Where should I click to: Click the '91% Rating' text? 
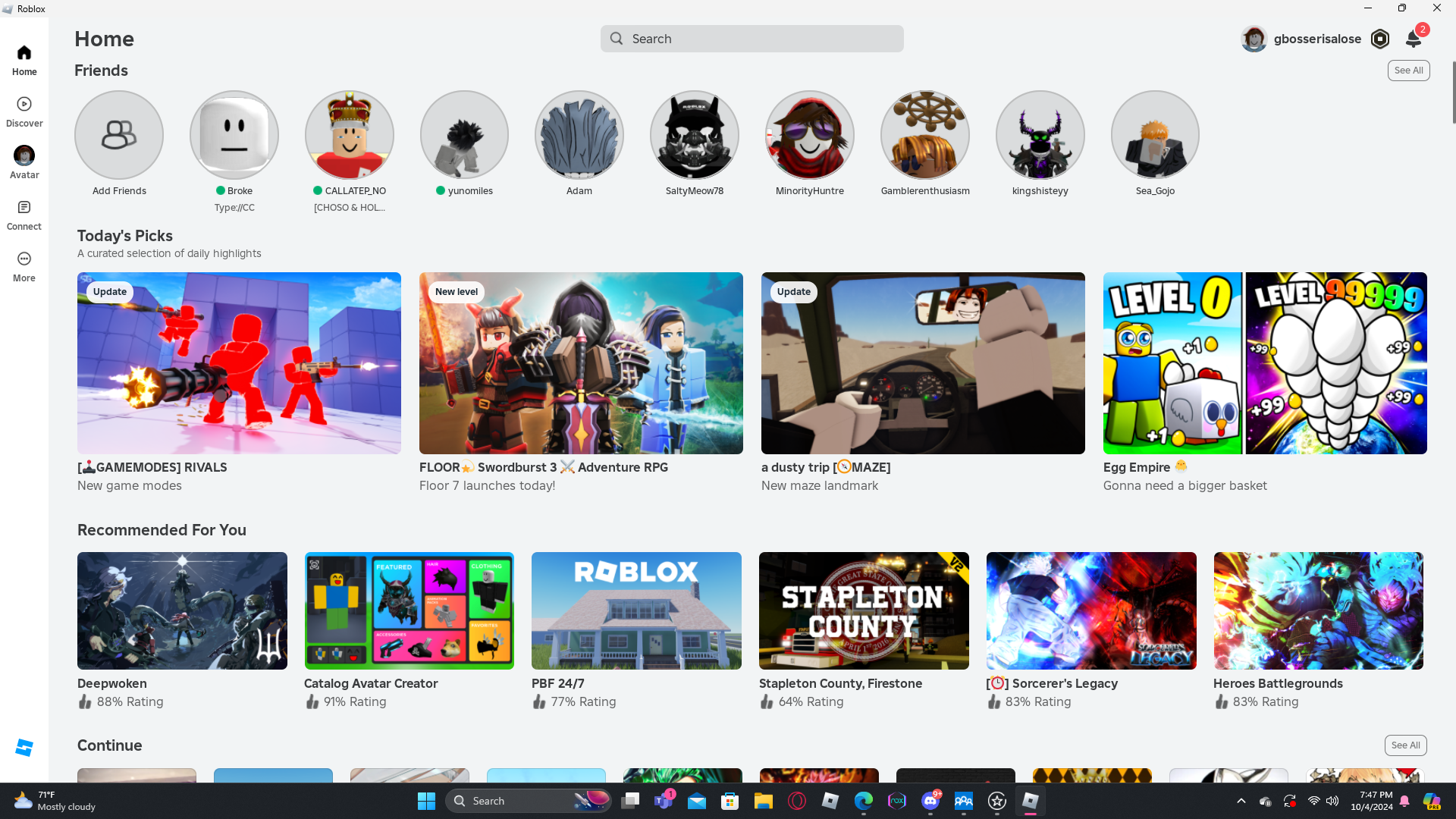[x=355, y=701]
